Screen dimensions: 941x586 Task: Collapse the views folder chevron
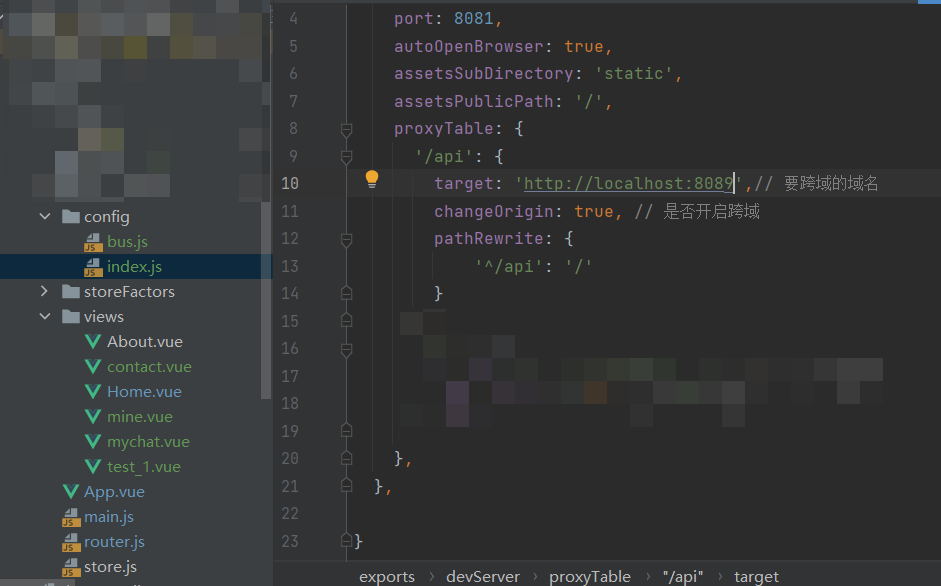(45, 316)
